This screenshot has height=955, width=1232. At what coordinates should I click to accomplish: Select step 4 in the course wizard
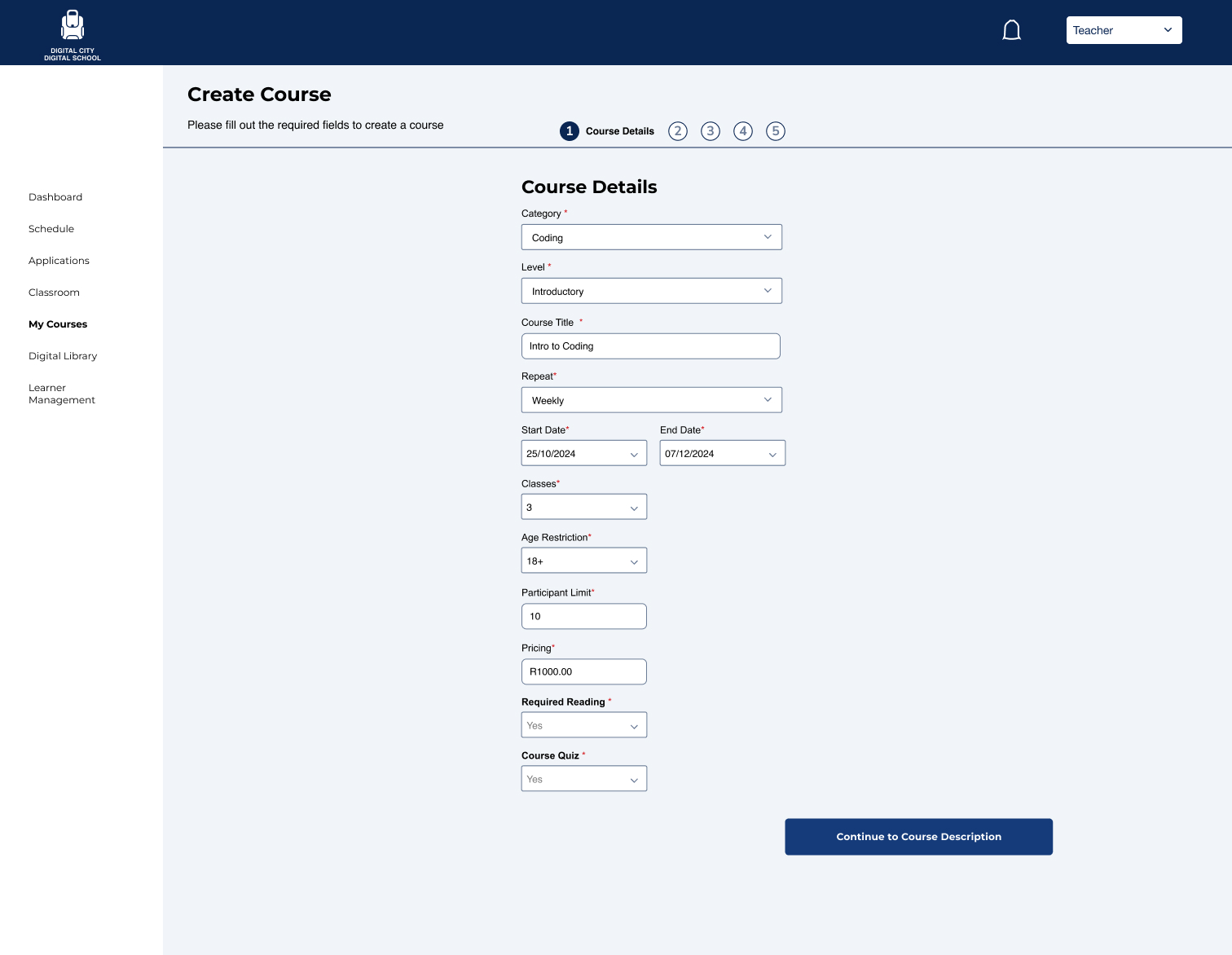click(742, 131)
